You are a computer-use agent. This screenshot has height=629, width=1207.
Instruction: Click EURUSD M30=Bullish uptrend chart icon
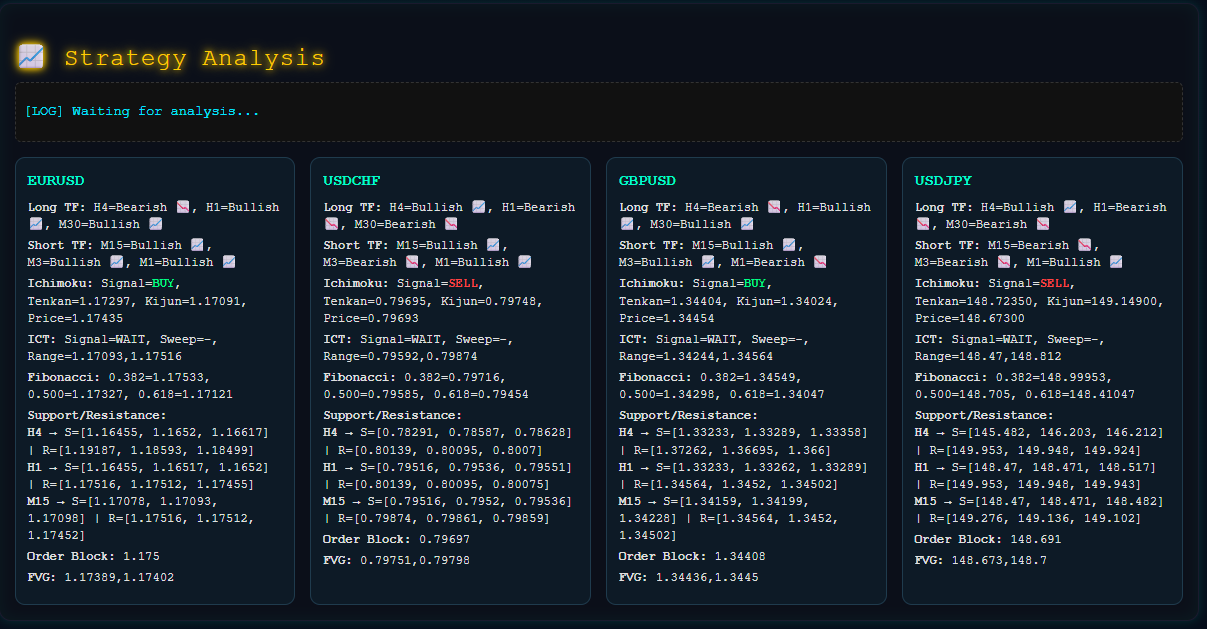155,224
